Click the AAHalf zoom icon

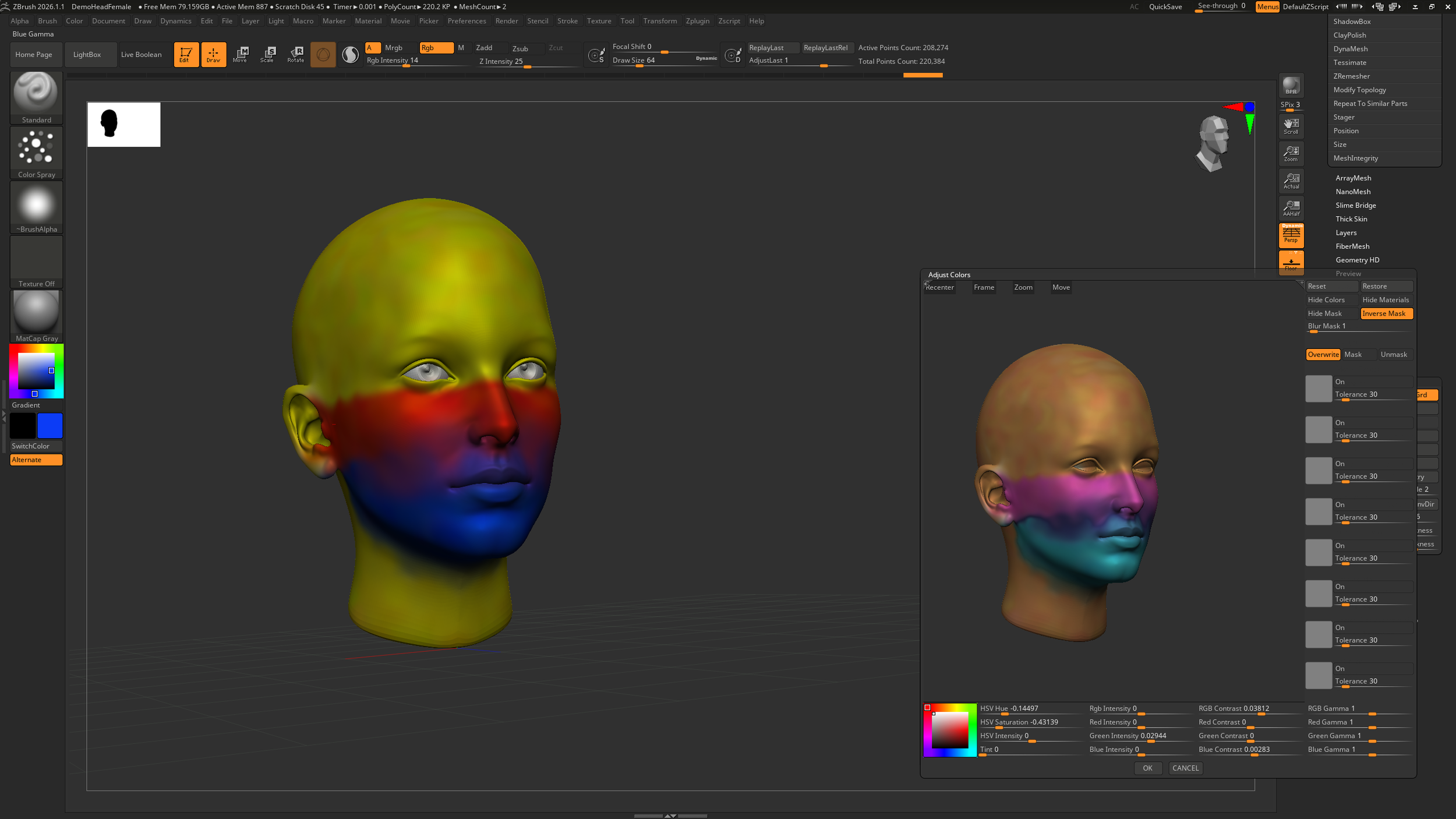click(1291, 208)
